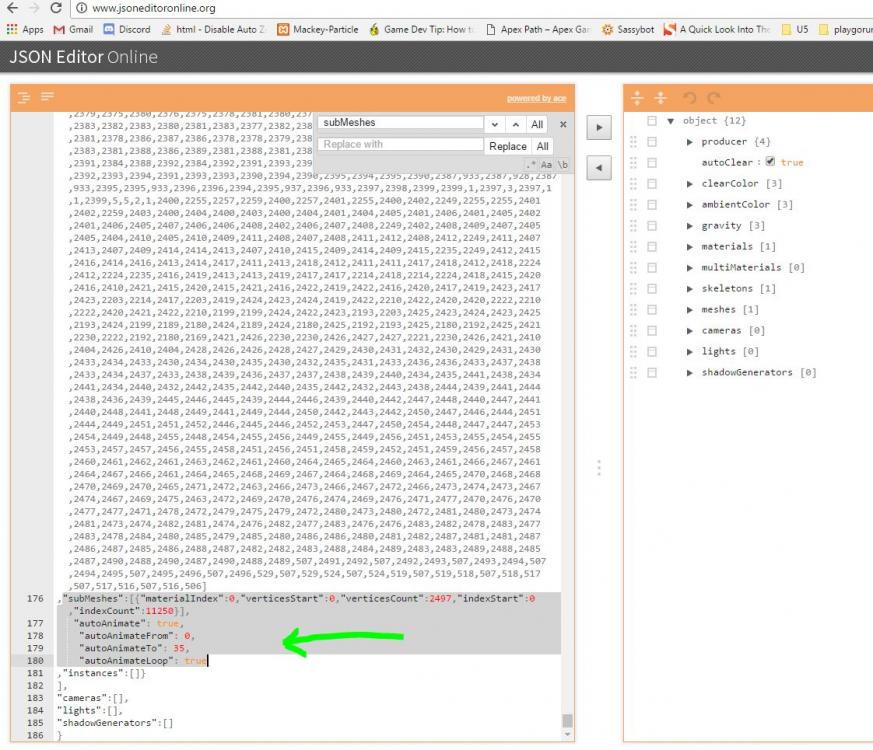This screenshot has width=873, height=750.
Task: Click the undo icon in tree editor
Action: tap(690, 98)
